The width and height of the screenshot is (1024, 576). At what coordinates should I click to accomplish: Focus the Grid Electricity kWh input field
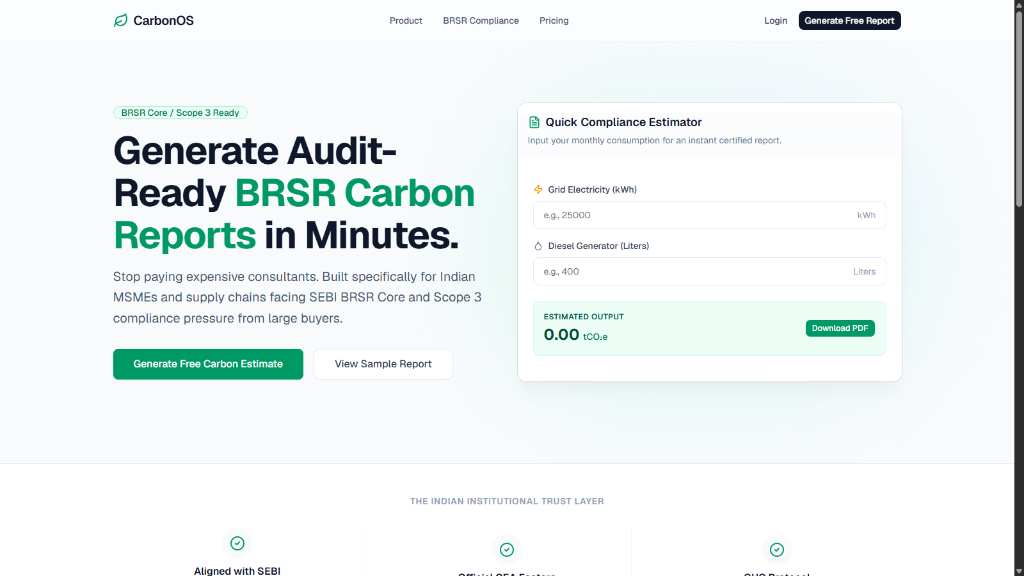coord(709,215)
